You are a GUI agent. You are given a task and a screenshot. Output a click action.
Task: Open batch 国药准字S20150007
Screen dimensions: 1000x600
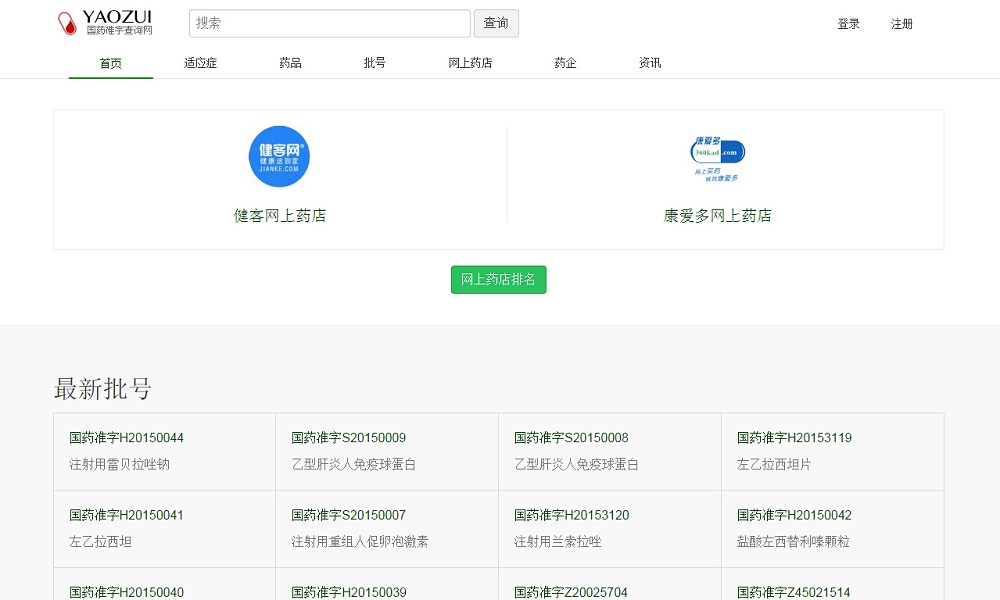click(x=349, y=515)
